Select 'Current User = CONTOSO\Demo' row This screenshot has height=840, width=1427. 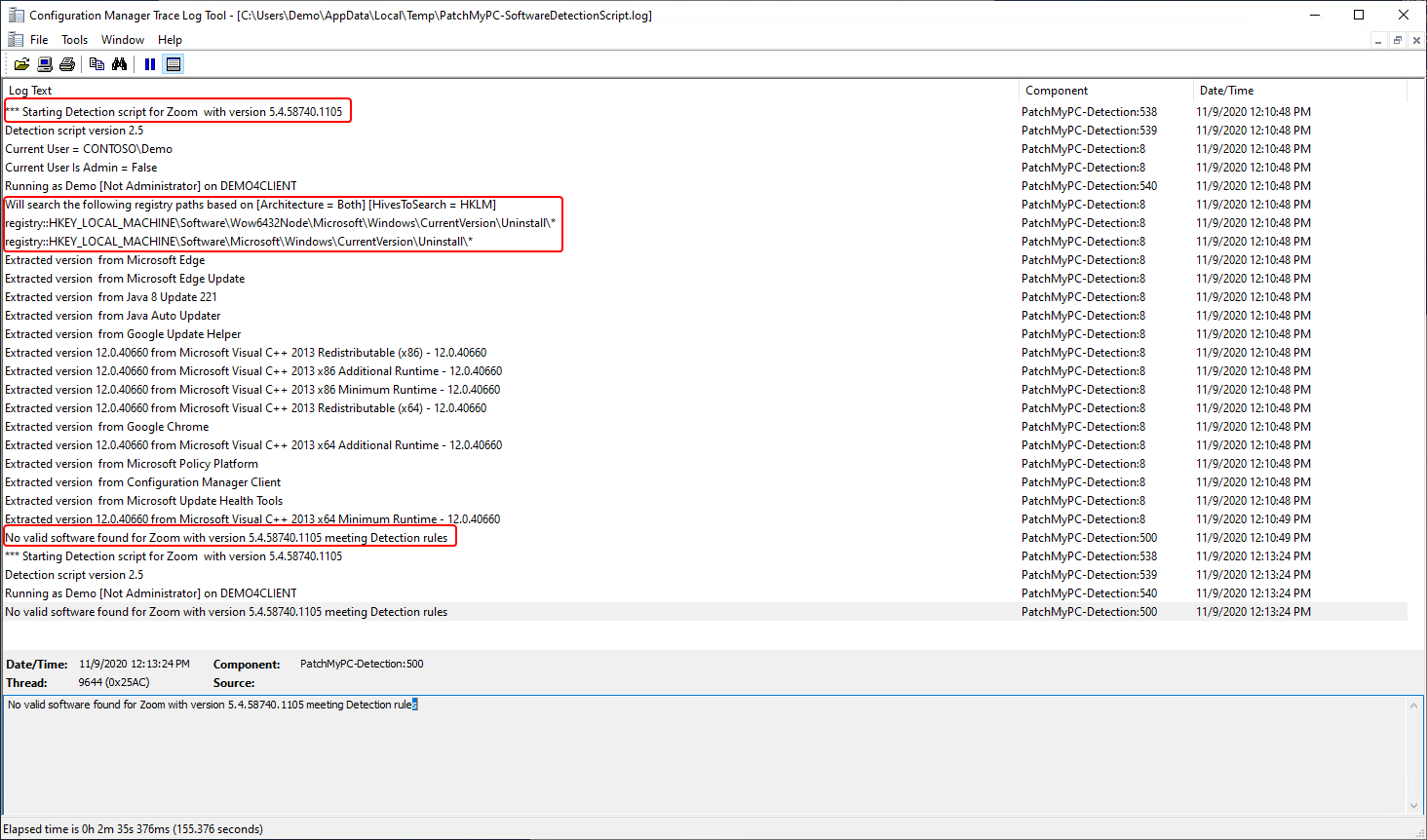click(x=705, y=149)
